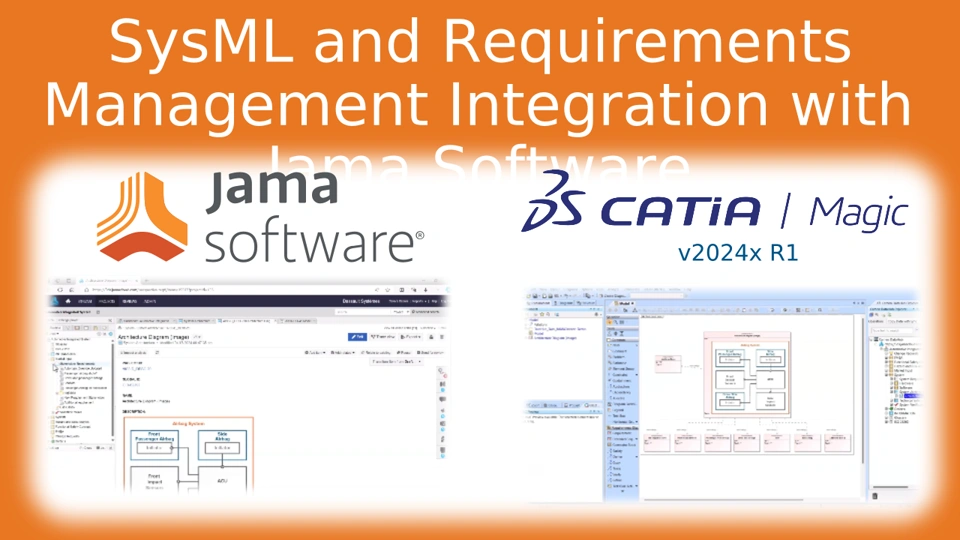Switch to the Model diagram tab in CATIA Magic

tap(623, 303)
